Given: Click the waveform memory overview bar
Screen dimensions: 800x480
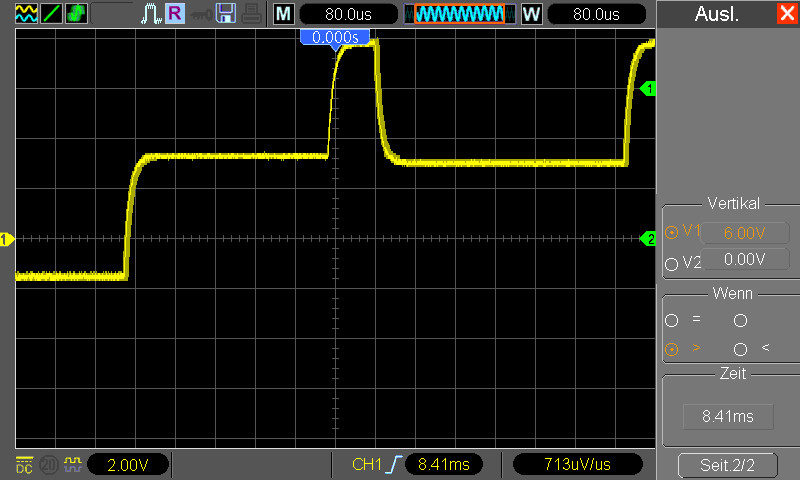Looking at the screenshot, I should [459, 14].
